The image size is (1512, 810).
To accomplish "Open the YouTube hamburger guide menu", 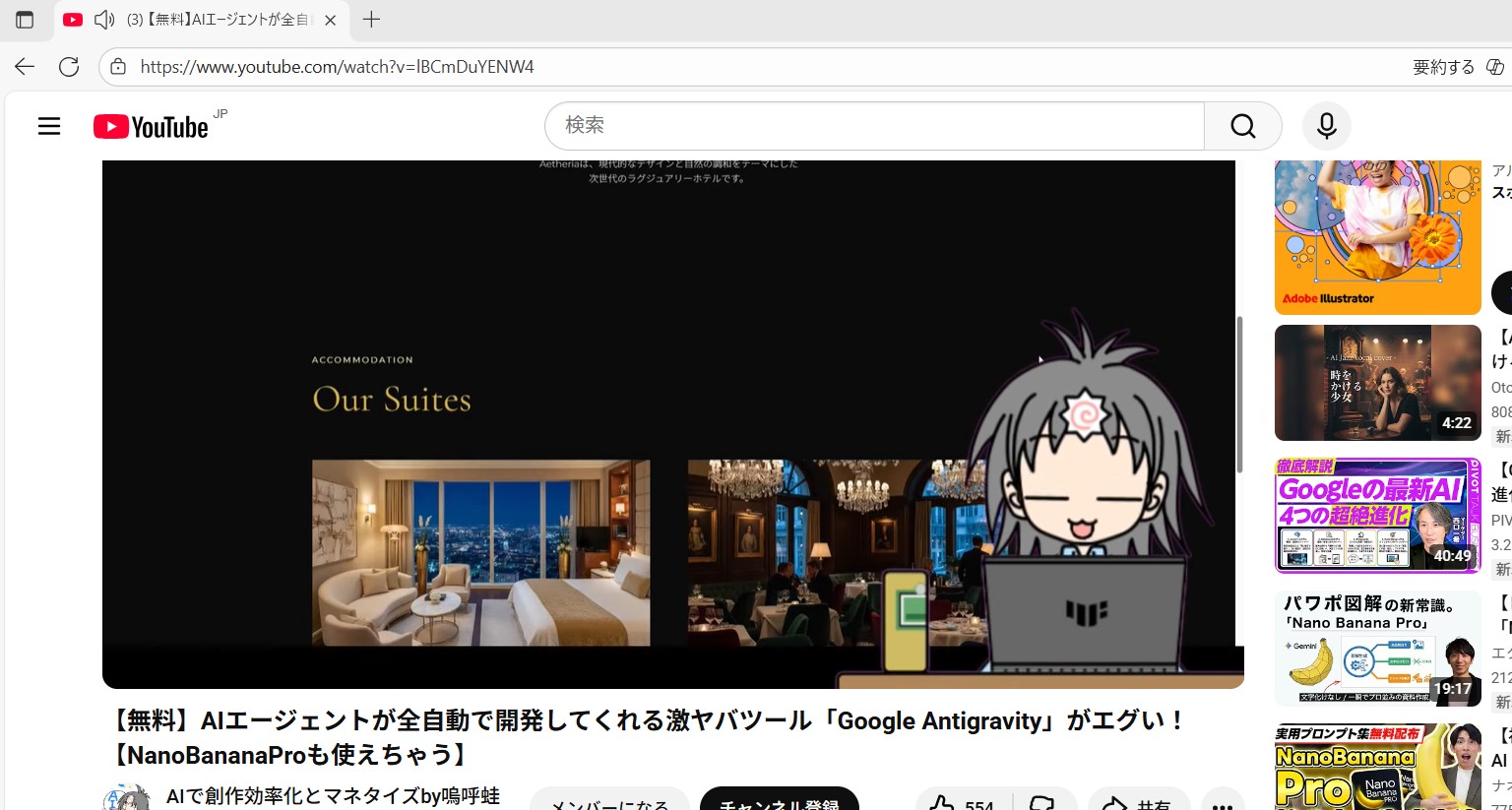I will pos(49,126).
